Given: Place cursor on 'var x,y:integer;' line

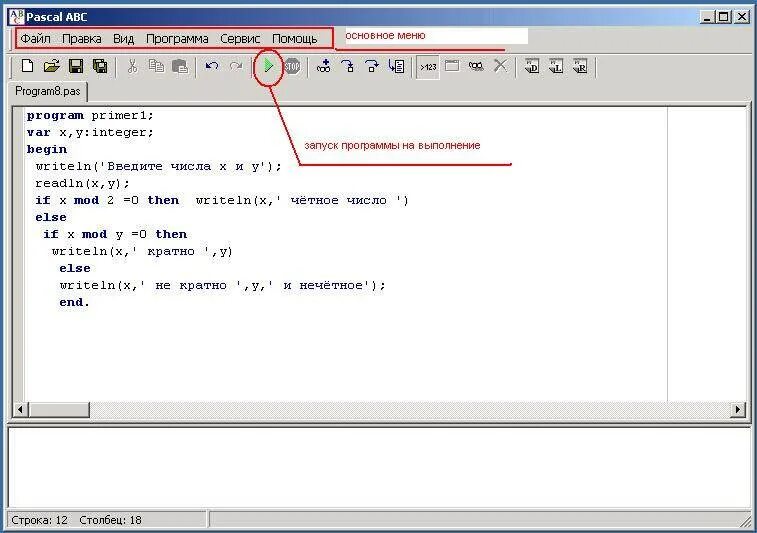Looking at the screenshot, I should (x=90, y=132).
